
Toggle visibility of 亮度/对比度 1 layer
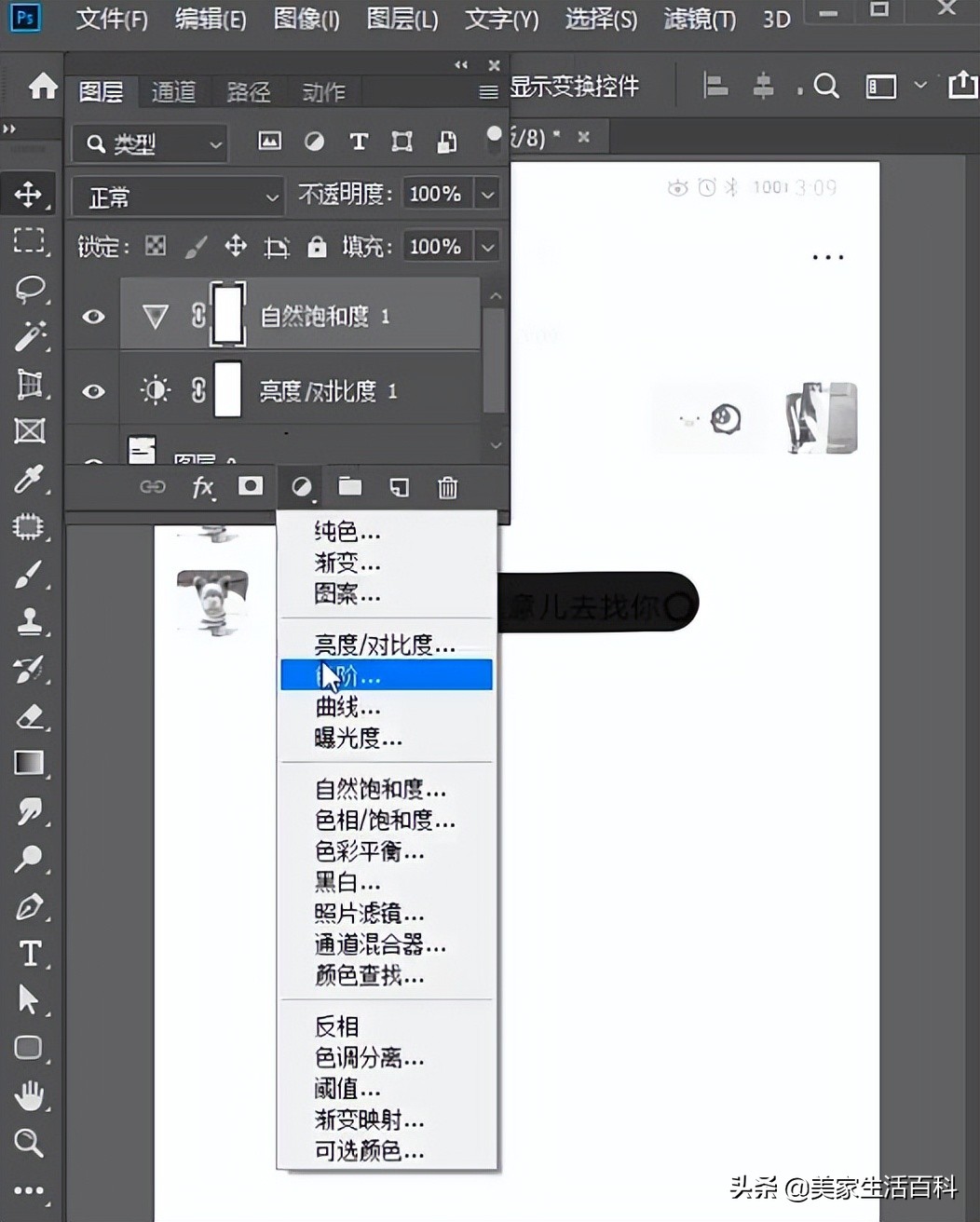click(x=92, y=391)
